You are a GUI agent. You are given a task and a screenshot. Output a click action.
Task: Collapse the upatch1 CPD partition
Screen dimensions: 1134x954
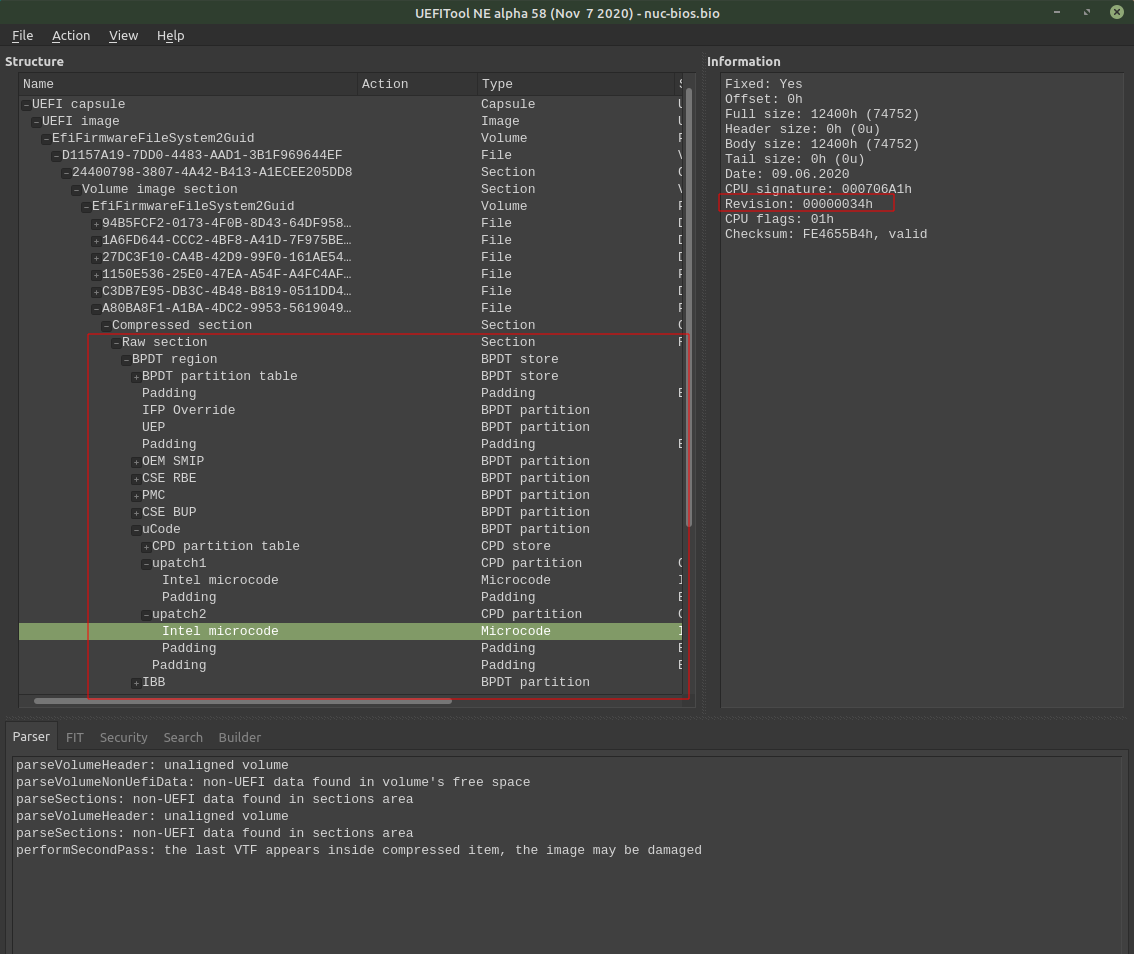point(146,564)
